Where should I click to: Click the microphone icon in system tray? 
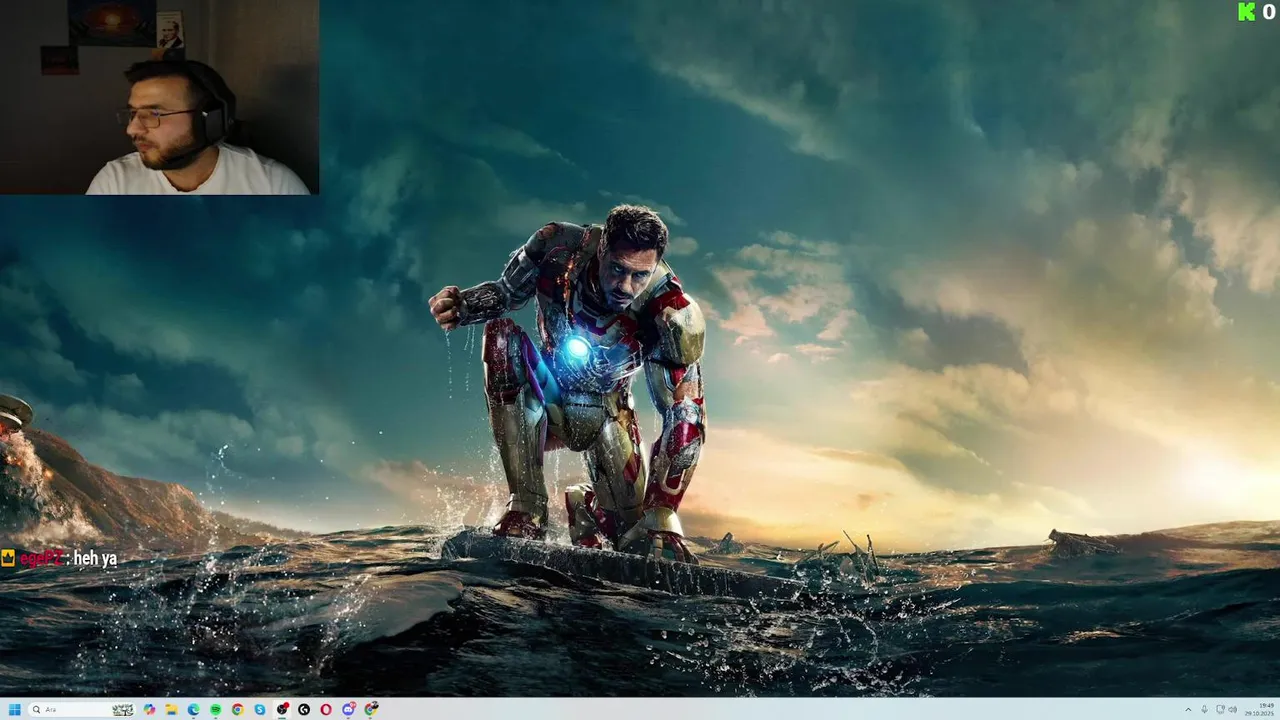(x=1204, y=709)
